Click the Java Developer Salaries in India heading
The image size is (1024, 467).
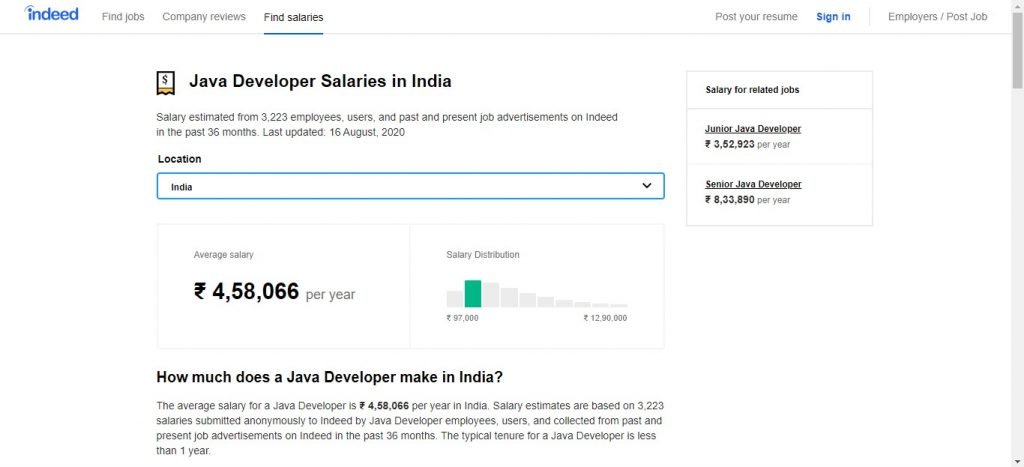coord(320,82)
